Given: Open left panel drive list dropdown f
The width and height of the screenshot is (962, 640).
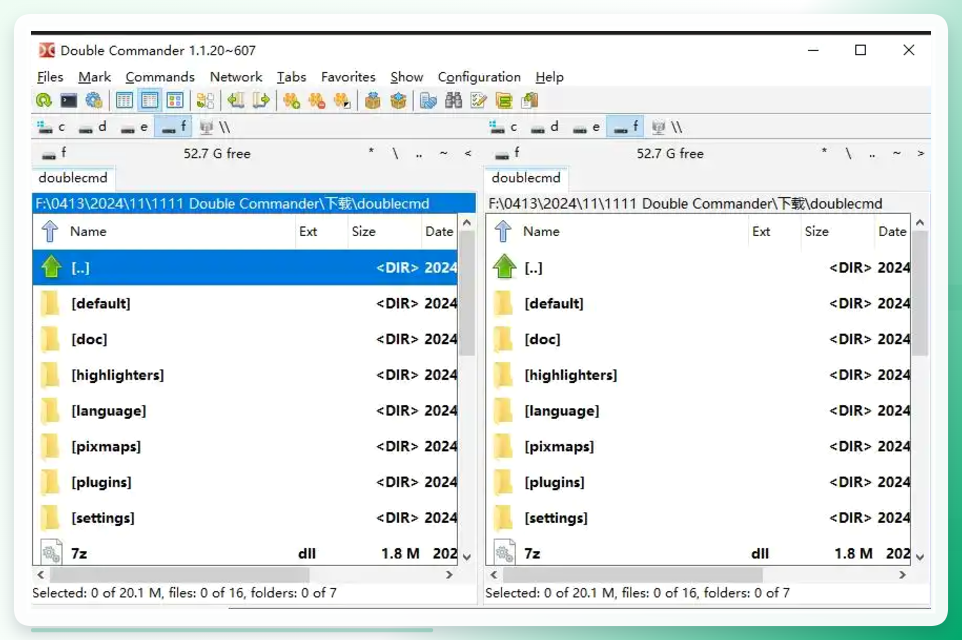Looking at the screenshot, I should tap(54, 153).
